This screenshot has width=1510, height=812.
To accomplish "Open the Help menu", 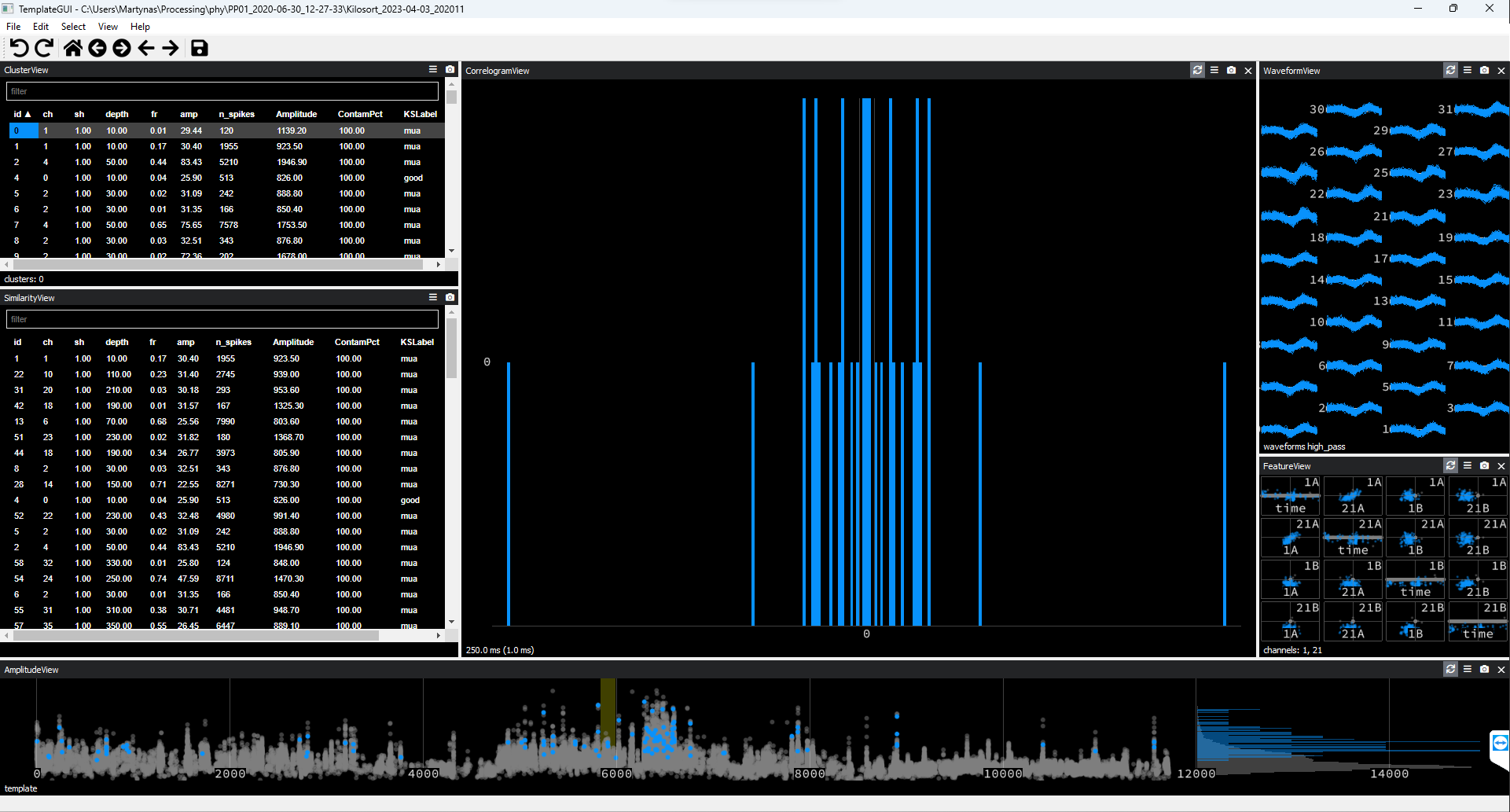I will [x=140, y=27].
